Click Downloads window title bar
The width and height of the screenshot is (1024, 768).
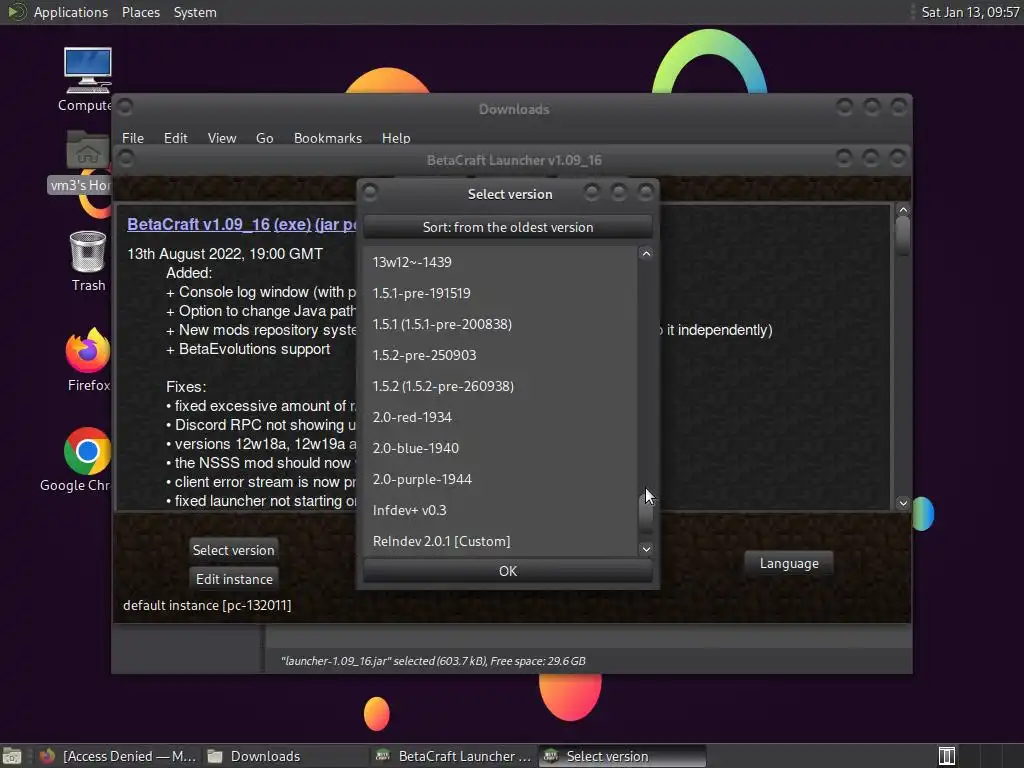pyautogui.click(x=513, y=109)
